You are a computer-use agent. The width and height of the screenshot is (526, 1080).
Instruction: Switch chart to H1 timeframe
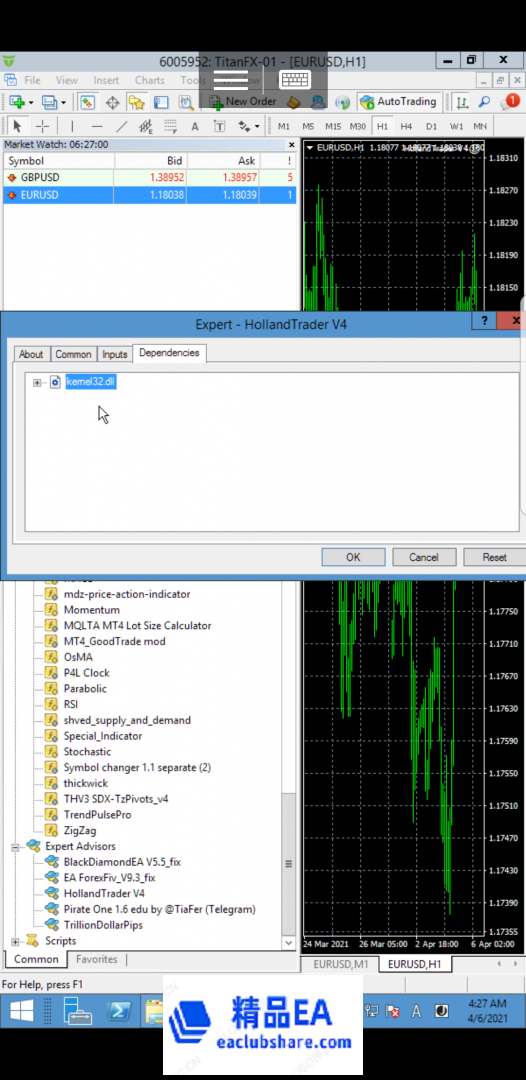point(382,127)
